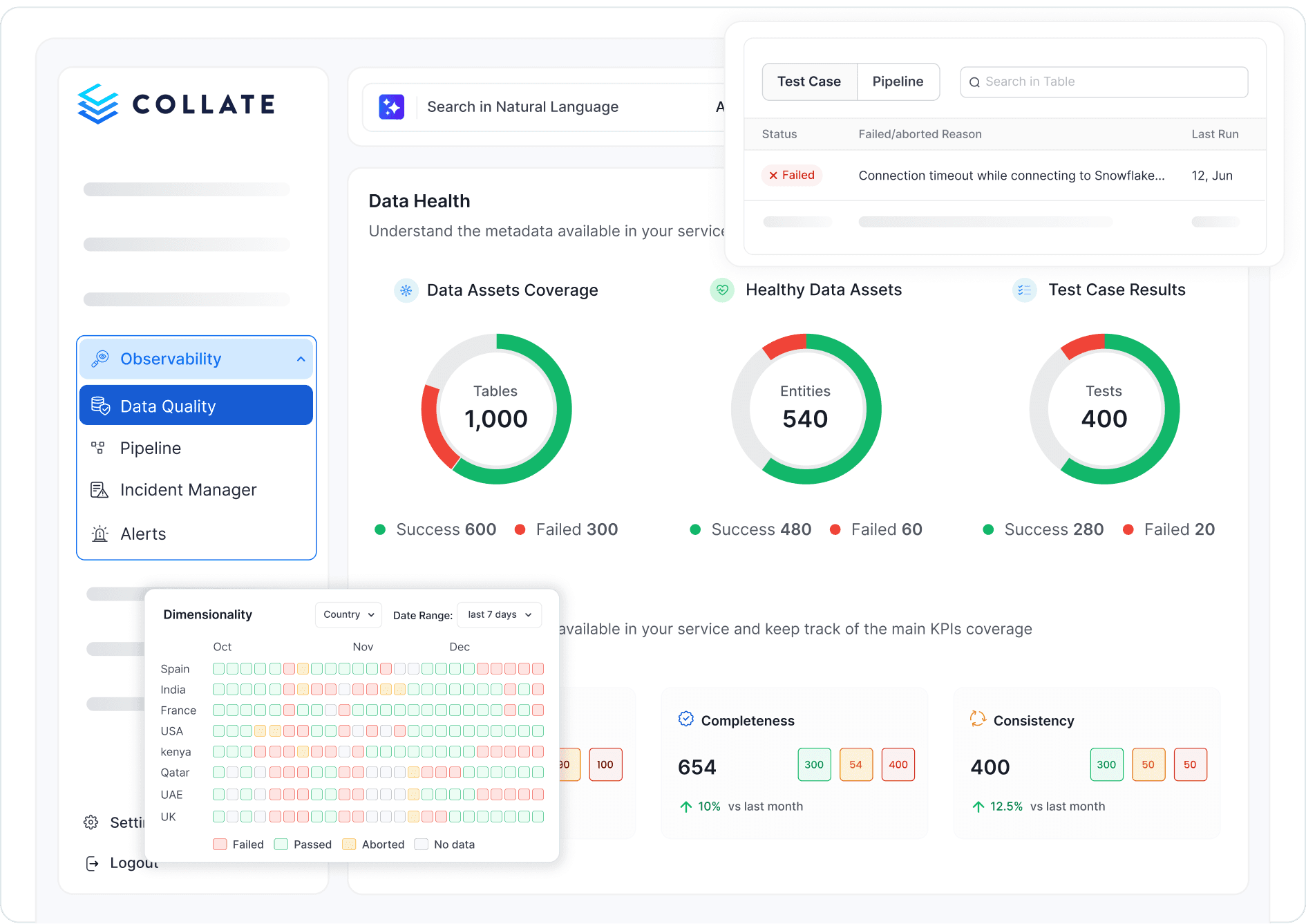Switch to the Pipeline tab
The image size is (1306, 924).
898,82
